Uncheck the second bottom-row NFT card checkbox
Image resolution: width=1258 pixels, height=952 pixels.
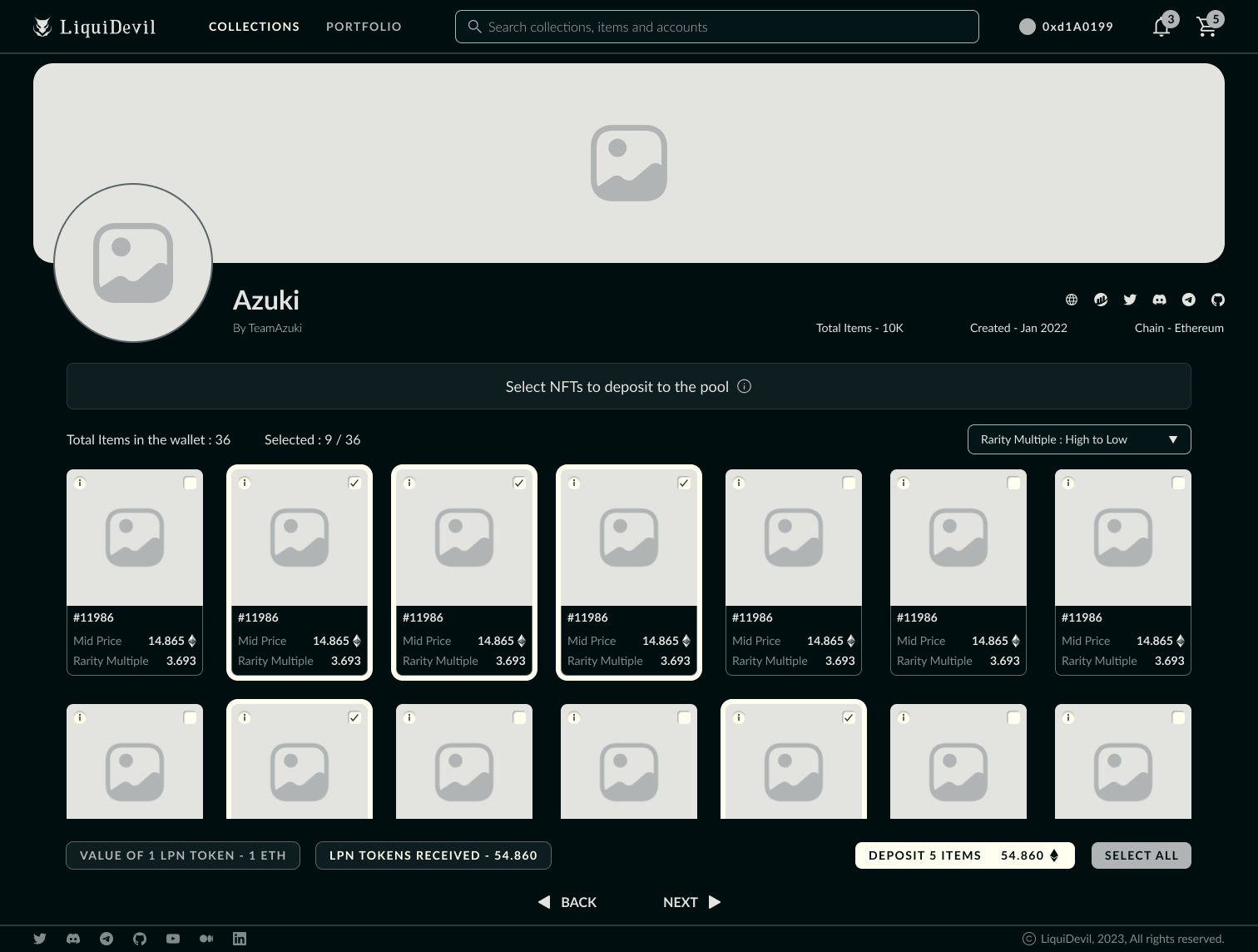354,717
